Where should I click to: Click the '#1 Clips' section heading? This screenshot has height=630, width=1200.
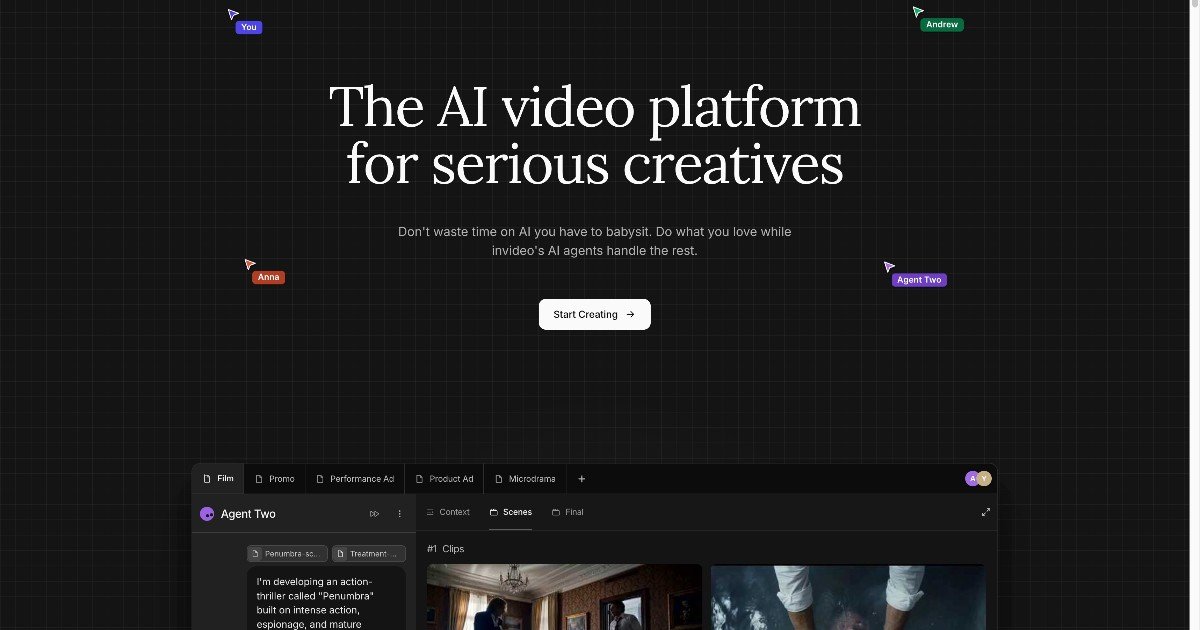click(x=446, y=548)
